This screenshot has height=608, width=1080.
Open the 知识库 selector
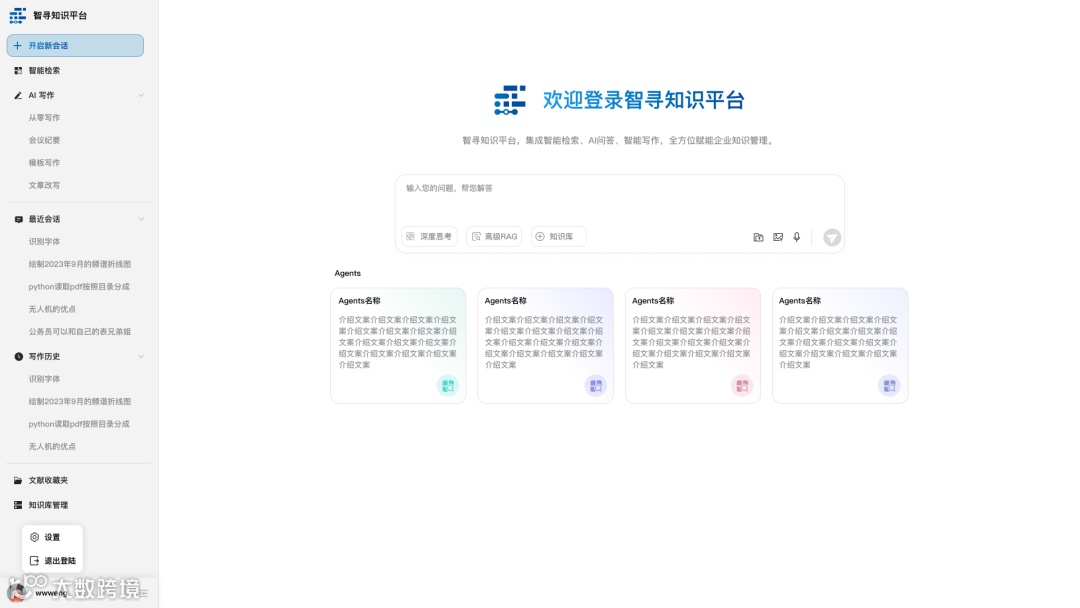[x=559, y=236]
